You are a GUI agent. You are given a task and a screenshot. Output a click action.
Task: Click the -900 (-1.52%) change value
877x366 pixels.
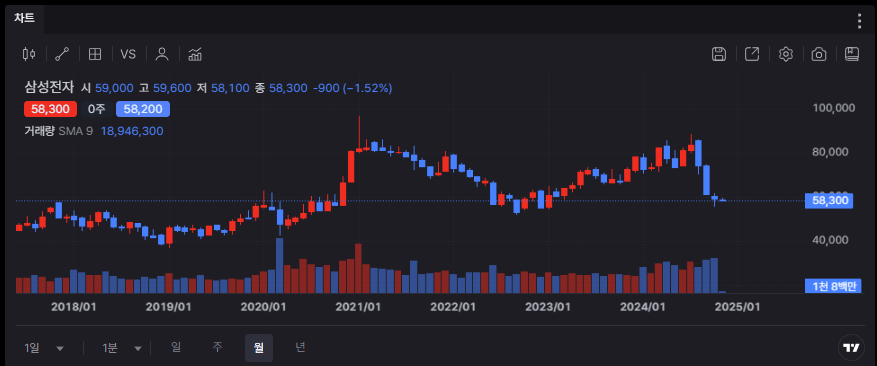(352, 88)
